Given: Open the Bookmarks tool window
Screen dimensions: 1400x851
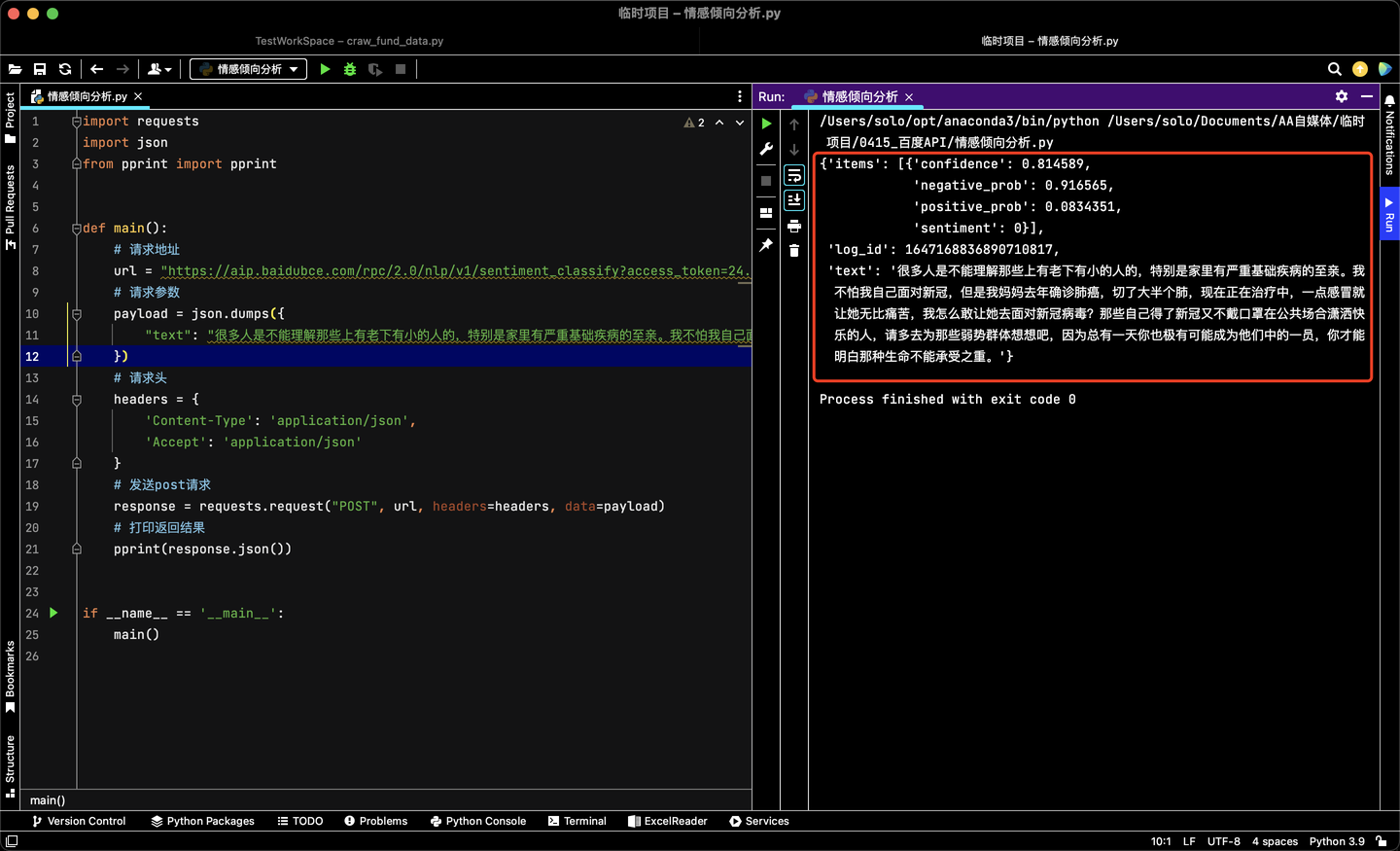Looking at the screenshot, I should coord(10,676).
